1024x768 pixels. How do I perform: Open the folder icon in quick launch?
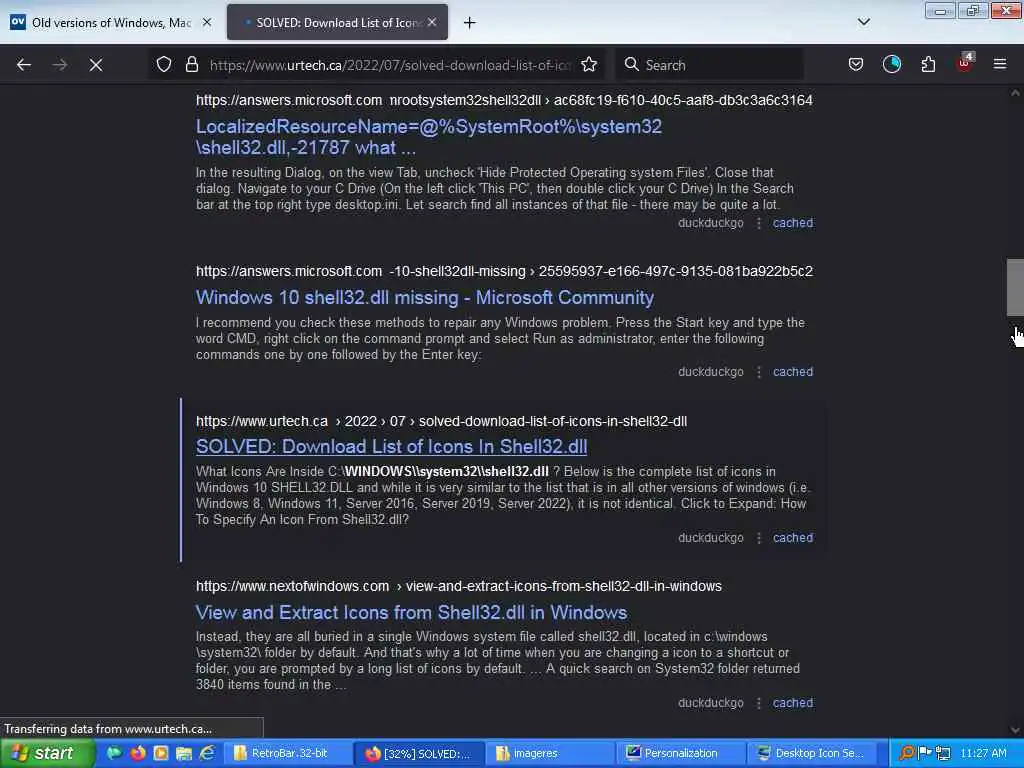(184, 753)
